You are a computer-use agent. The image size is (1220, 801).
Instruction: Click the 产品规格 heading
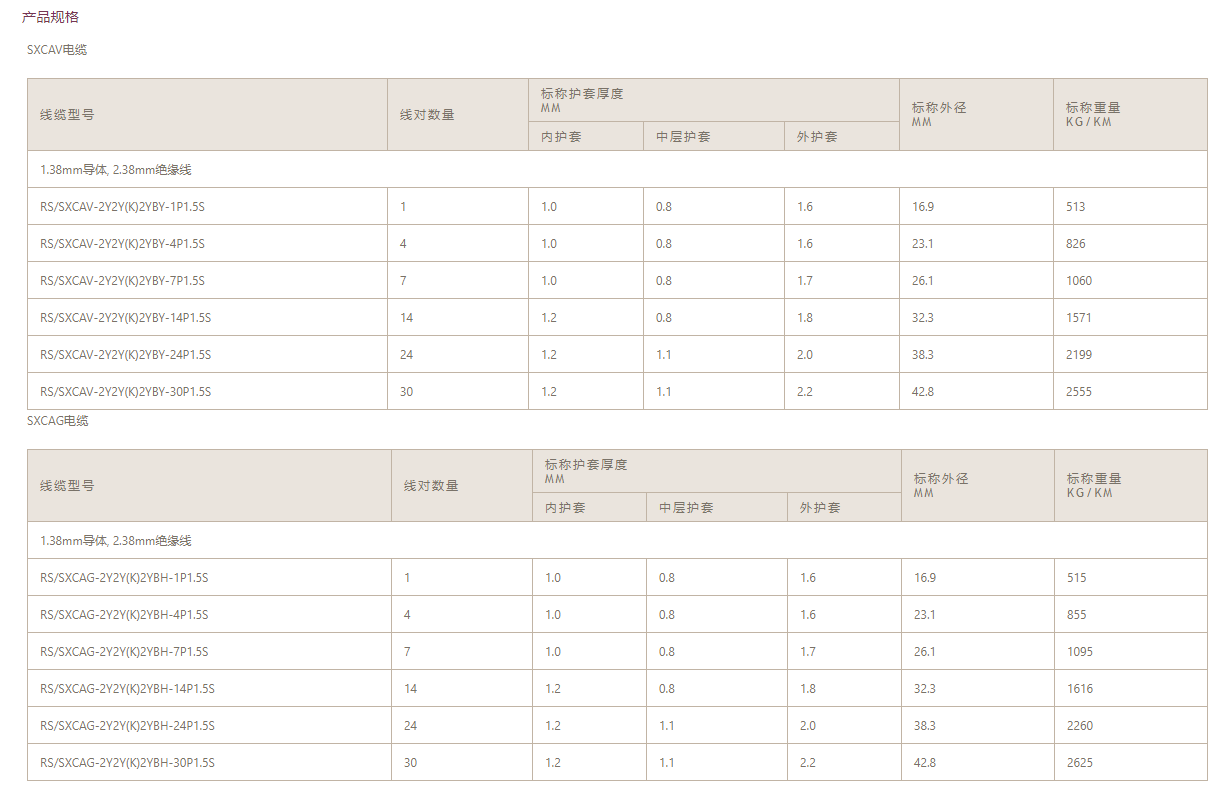coord(50,17)
